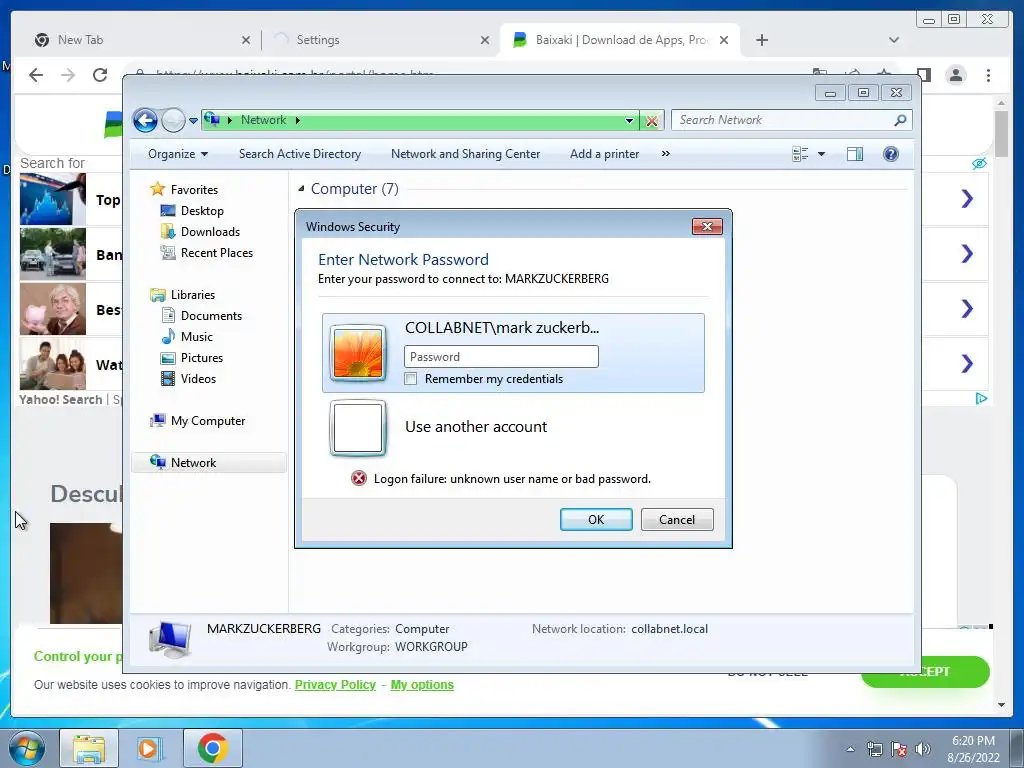Image resolution: width=1024 pixels, height=768 pixels.
Task: Stop loading with red X in address bar
Action: (x=651, y=121)
